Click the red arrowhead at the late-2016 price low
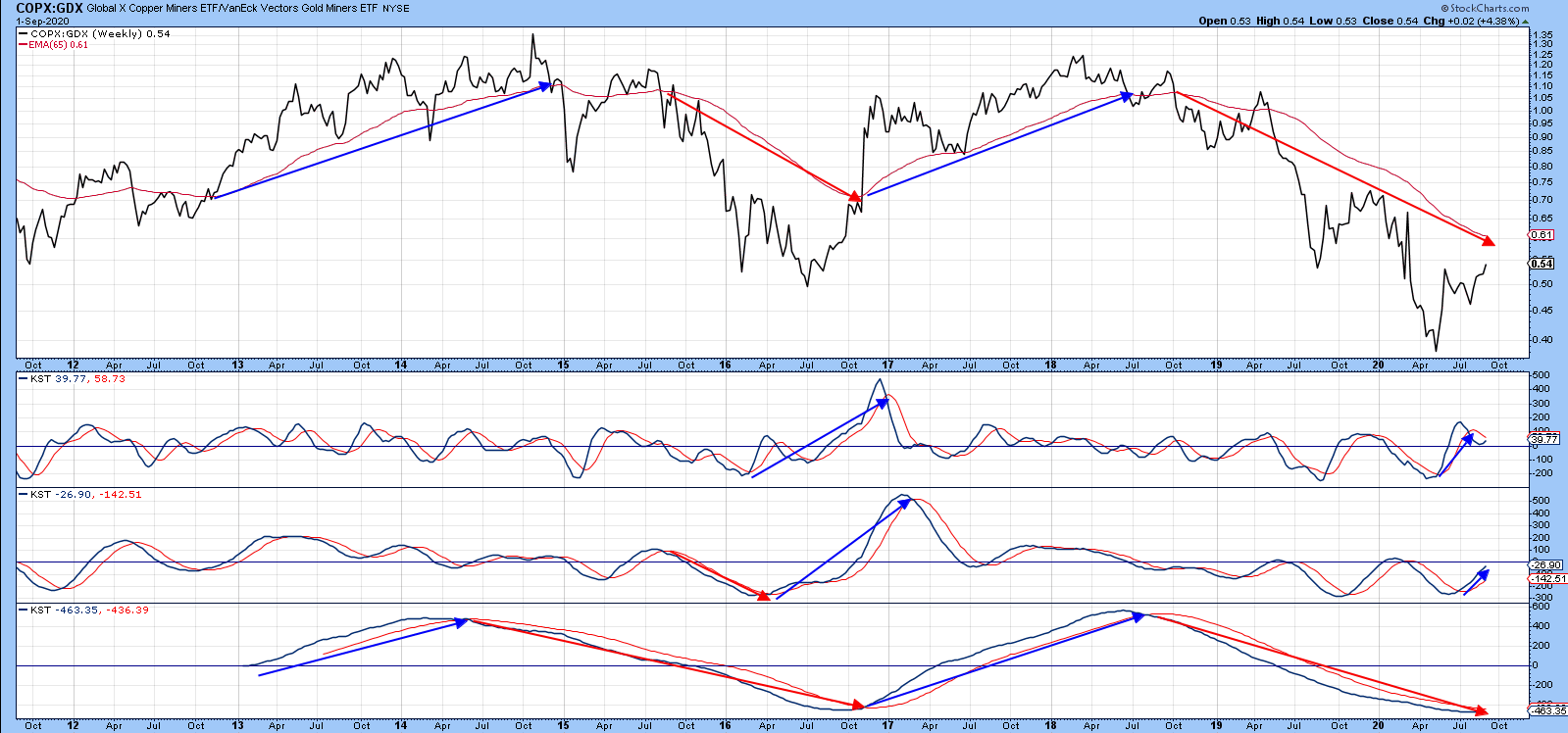This screenshot has height=733, width=1568. pos(855,196)
